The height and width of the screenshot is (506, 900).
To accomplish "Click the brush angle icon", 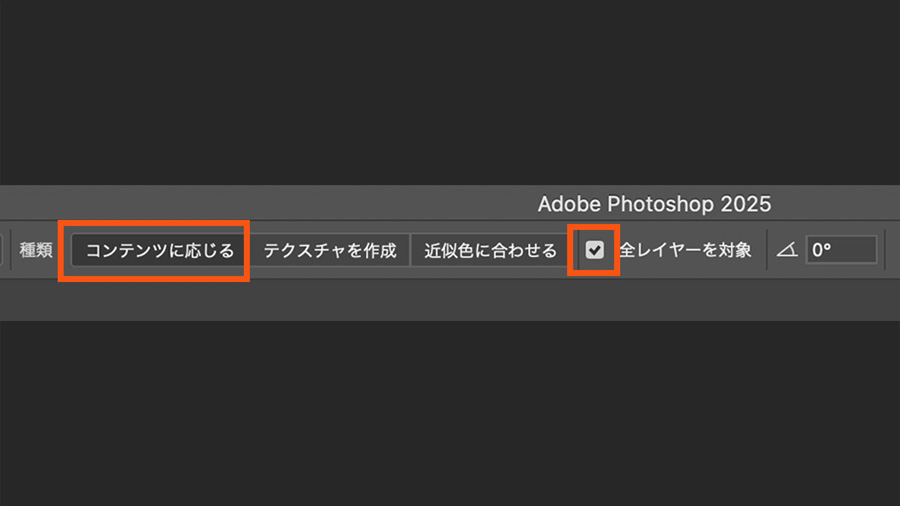I will [787, 250].
